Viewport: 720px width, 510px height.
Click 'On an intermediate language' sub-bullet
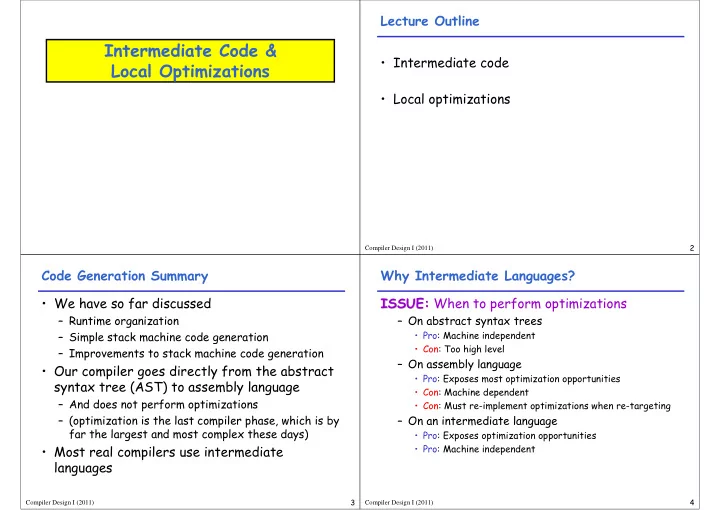[x=483, y=421]
